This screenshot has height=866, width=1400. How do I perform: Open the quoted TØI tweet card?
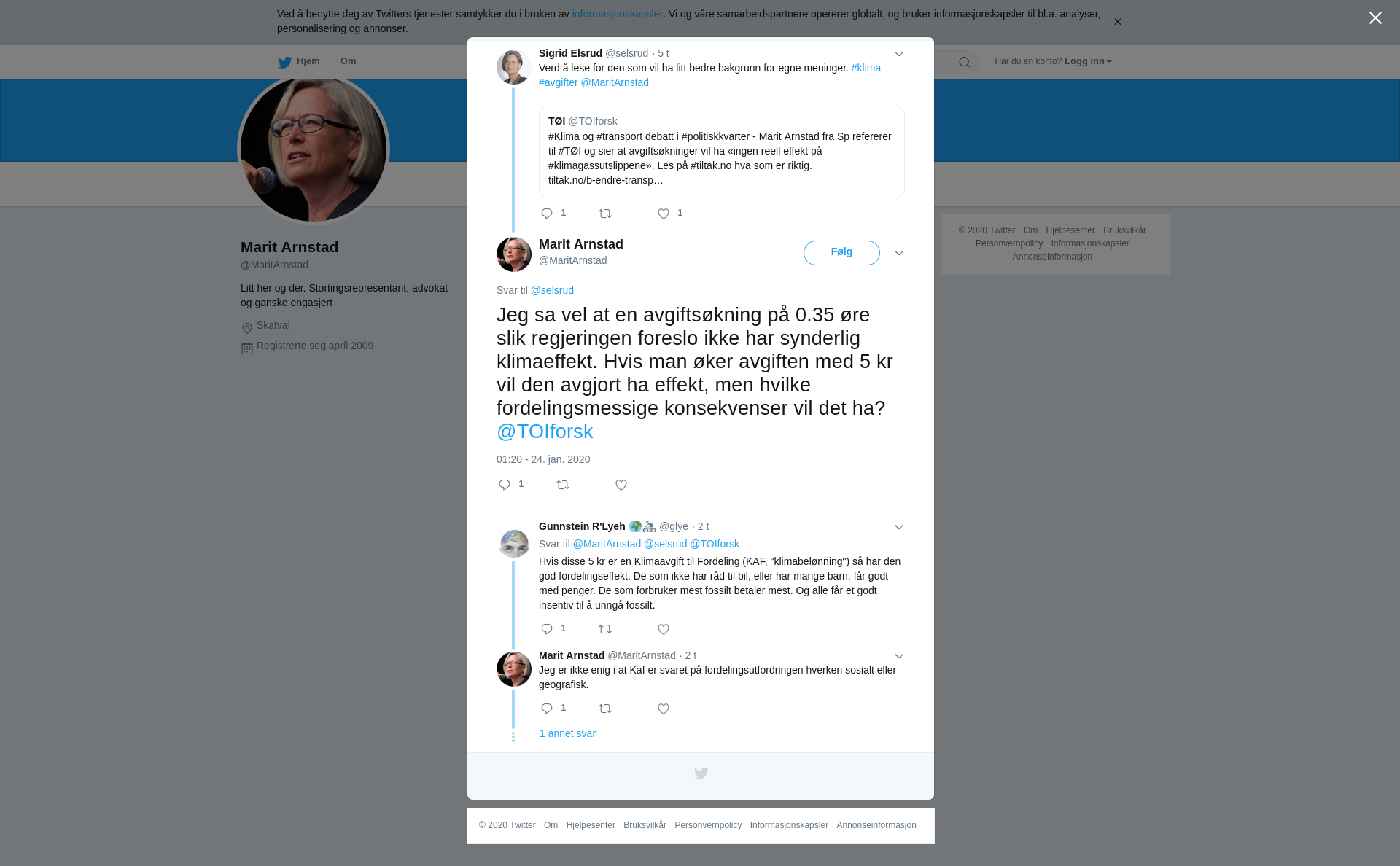[x=722, y=152]
